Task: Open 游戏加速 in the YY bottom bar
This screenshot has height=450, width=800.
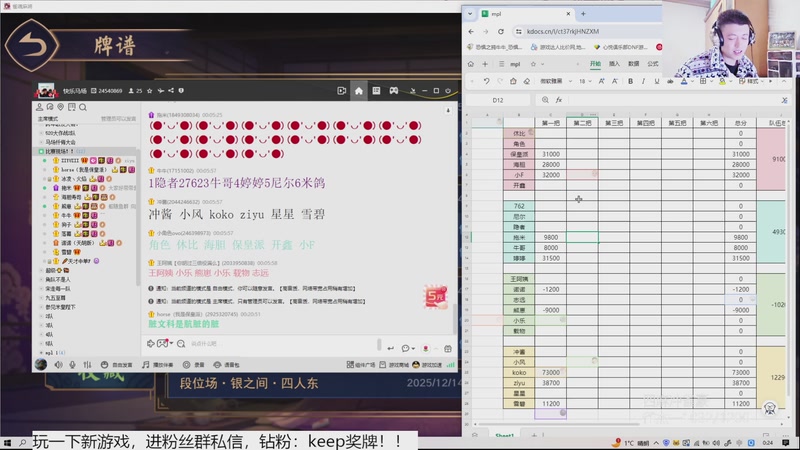Action: pos(428,365)
